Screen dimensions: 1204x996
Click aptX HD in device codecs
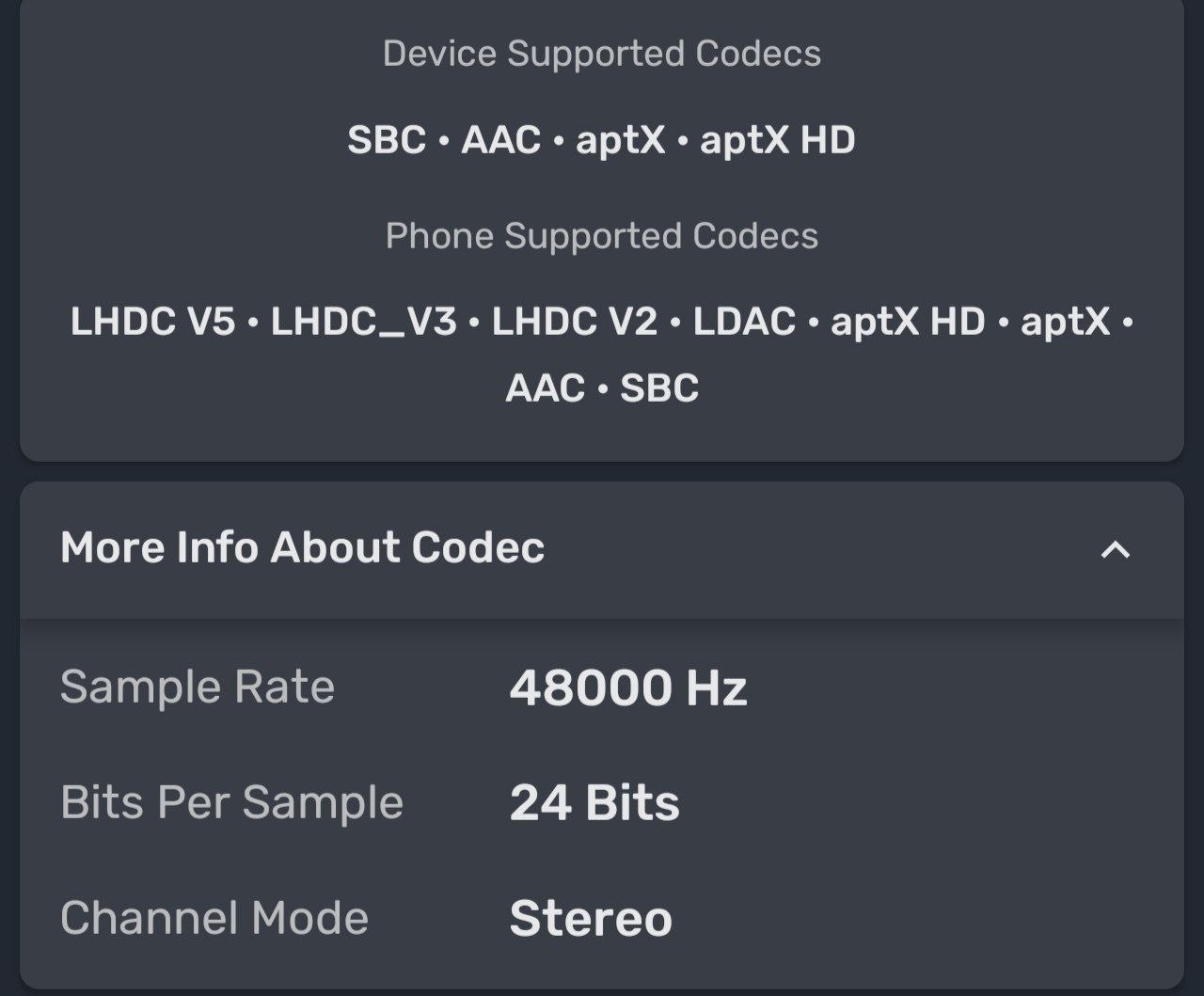778,140
